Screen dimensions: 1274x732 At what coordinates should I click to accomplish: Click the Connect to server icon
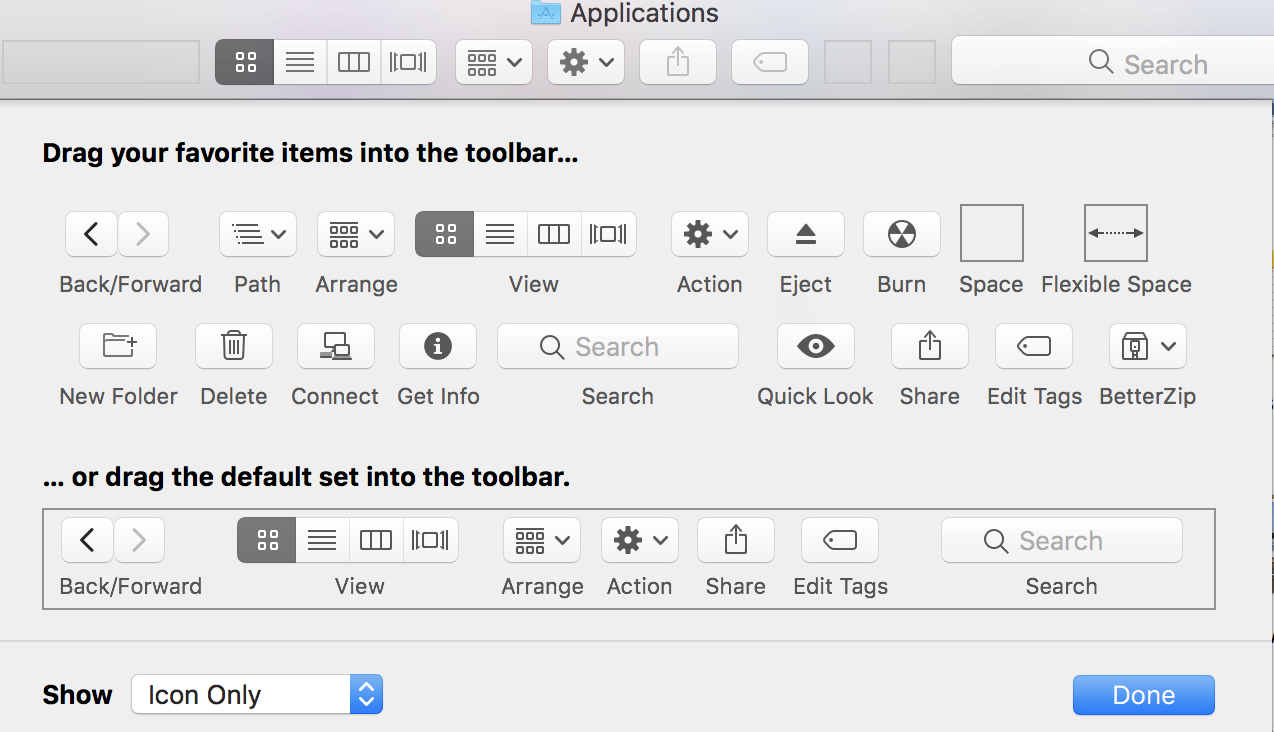[335, 346]
